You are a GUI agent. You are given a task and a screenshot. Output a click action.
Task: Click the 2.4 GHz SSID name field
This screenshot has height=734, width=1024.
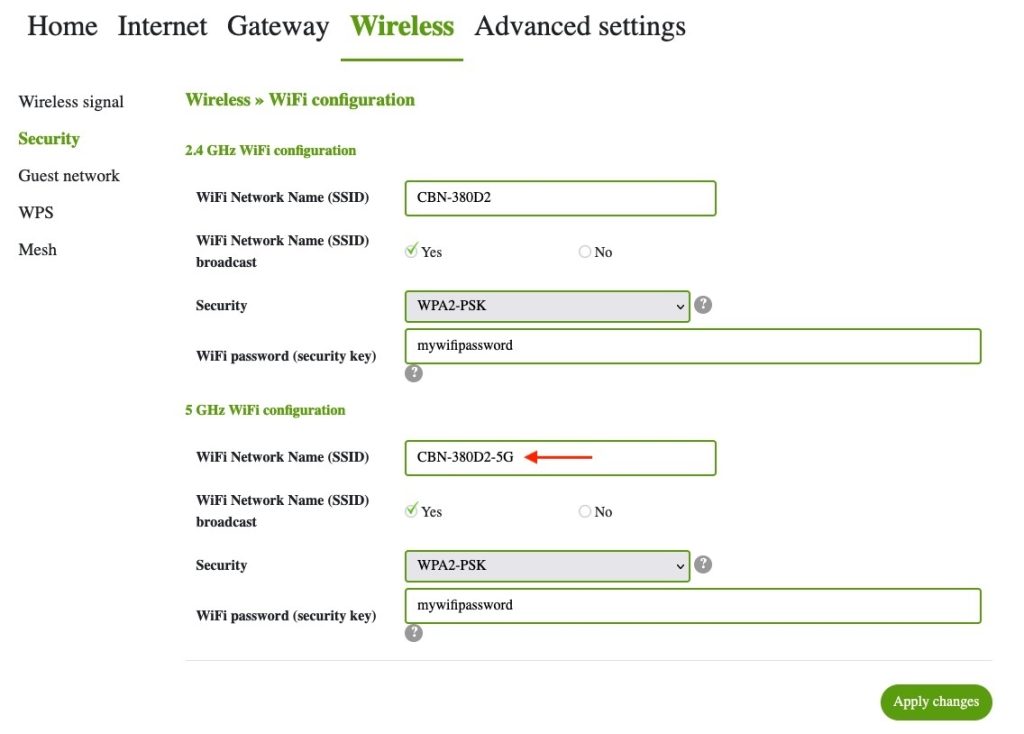click(560, 198)
